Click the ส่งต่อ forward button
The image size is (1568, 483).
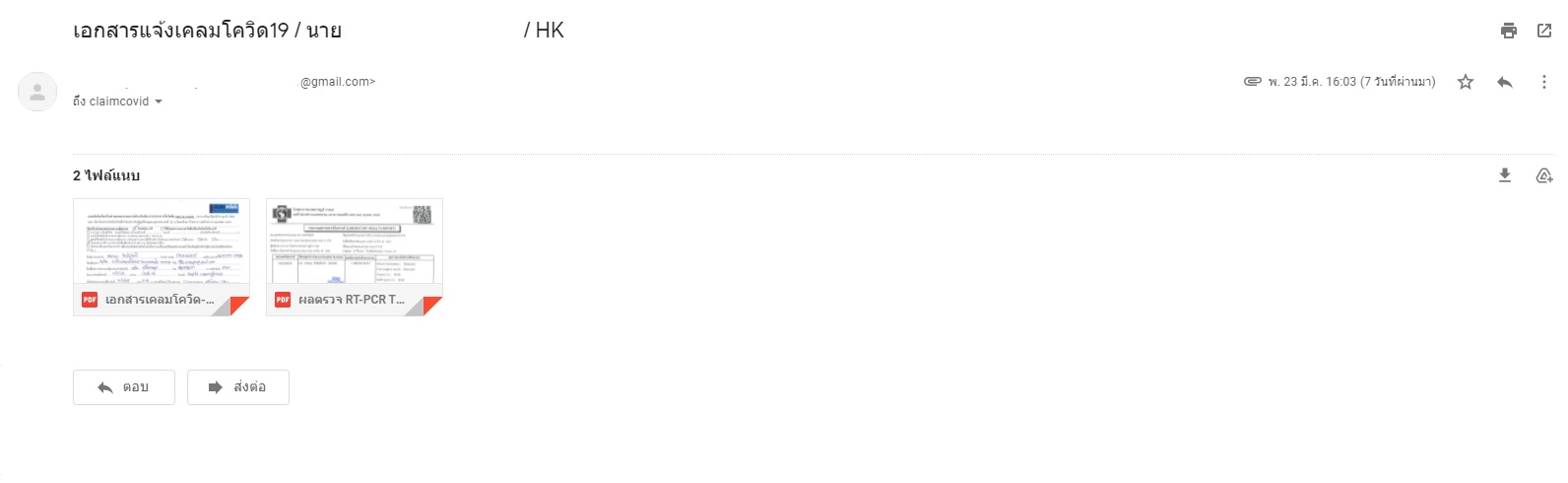[x=238, y=387]
